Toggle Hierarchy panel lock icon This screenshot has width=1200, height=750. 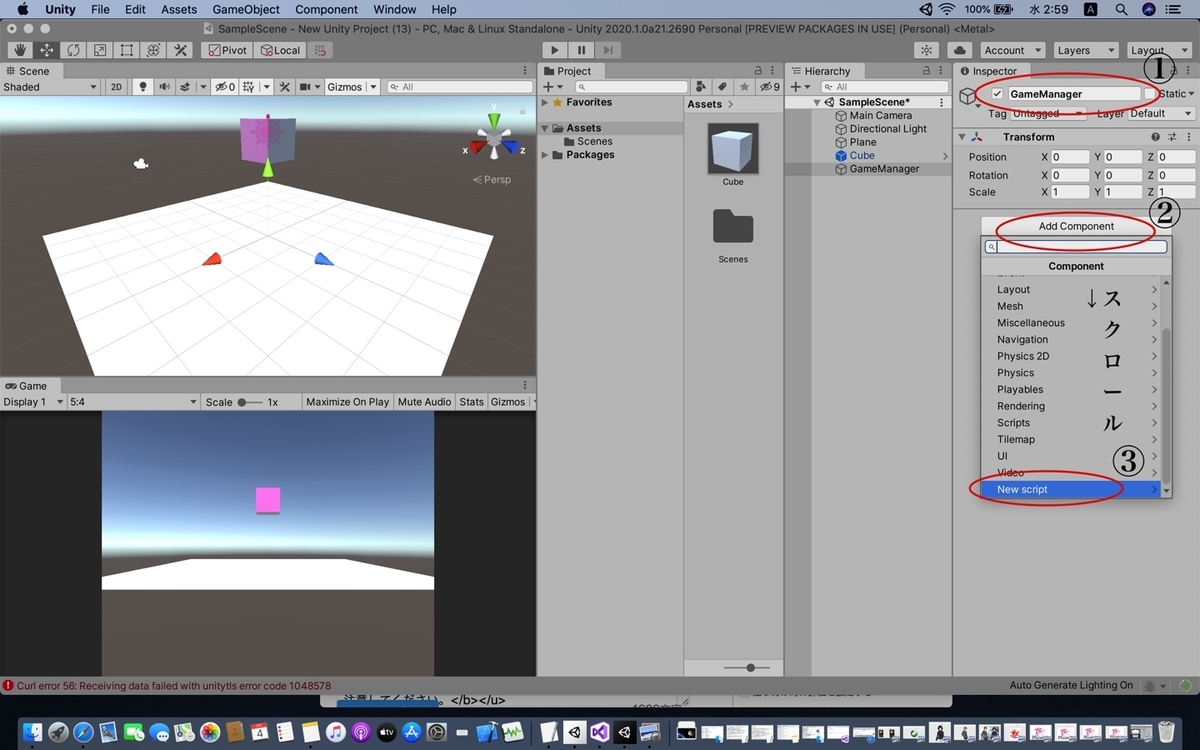pos(927,70)
